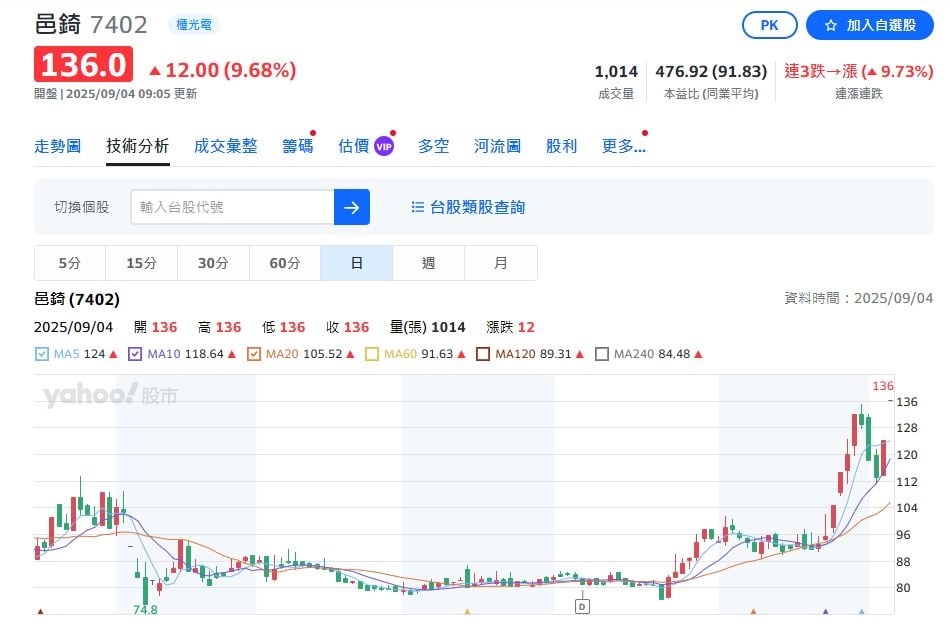
Task: Click the PK comparison button
Action: point(769,25)
